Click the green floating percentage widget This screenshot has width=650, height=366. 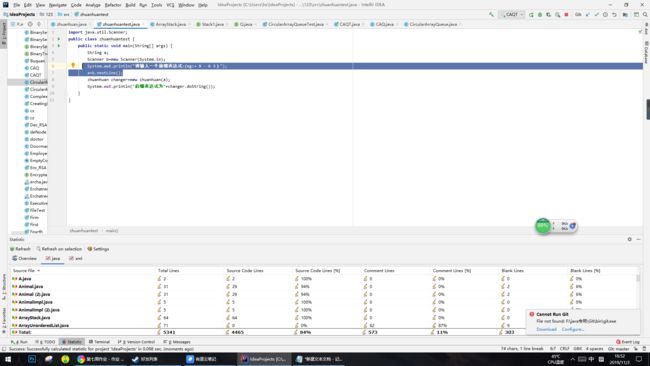pyautogui.click(x=543, y=226)
